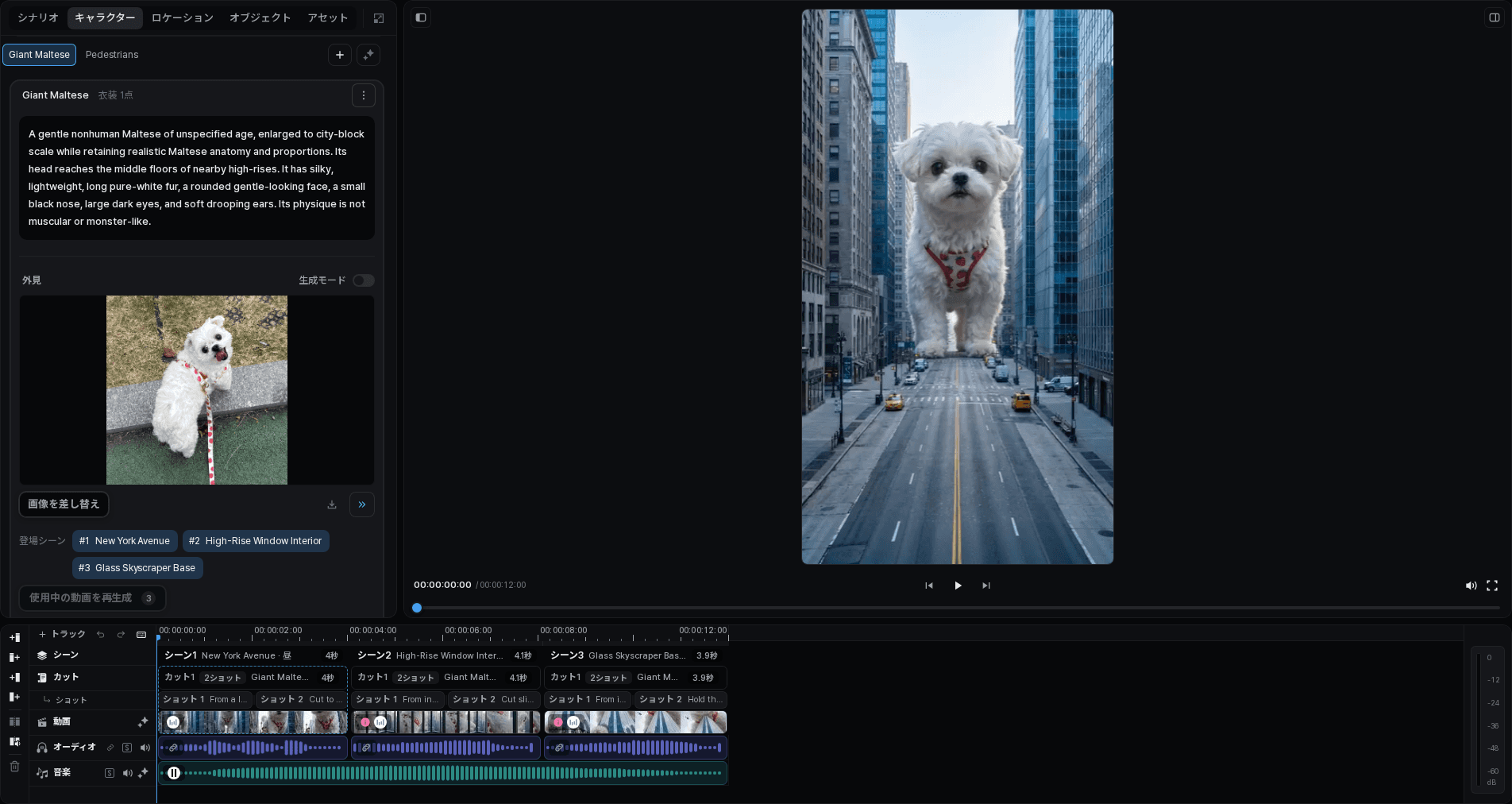Toggle the right sidebar panel icon at the top right
This screenshot has height=804, width=1512.
click(x=1494, y=17)
